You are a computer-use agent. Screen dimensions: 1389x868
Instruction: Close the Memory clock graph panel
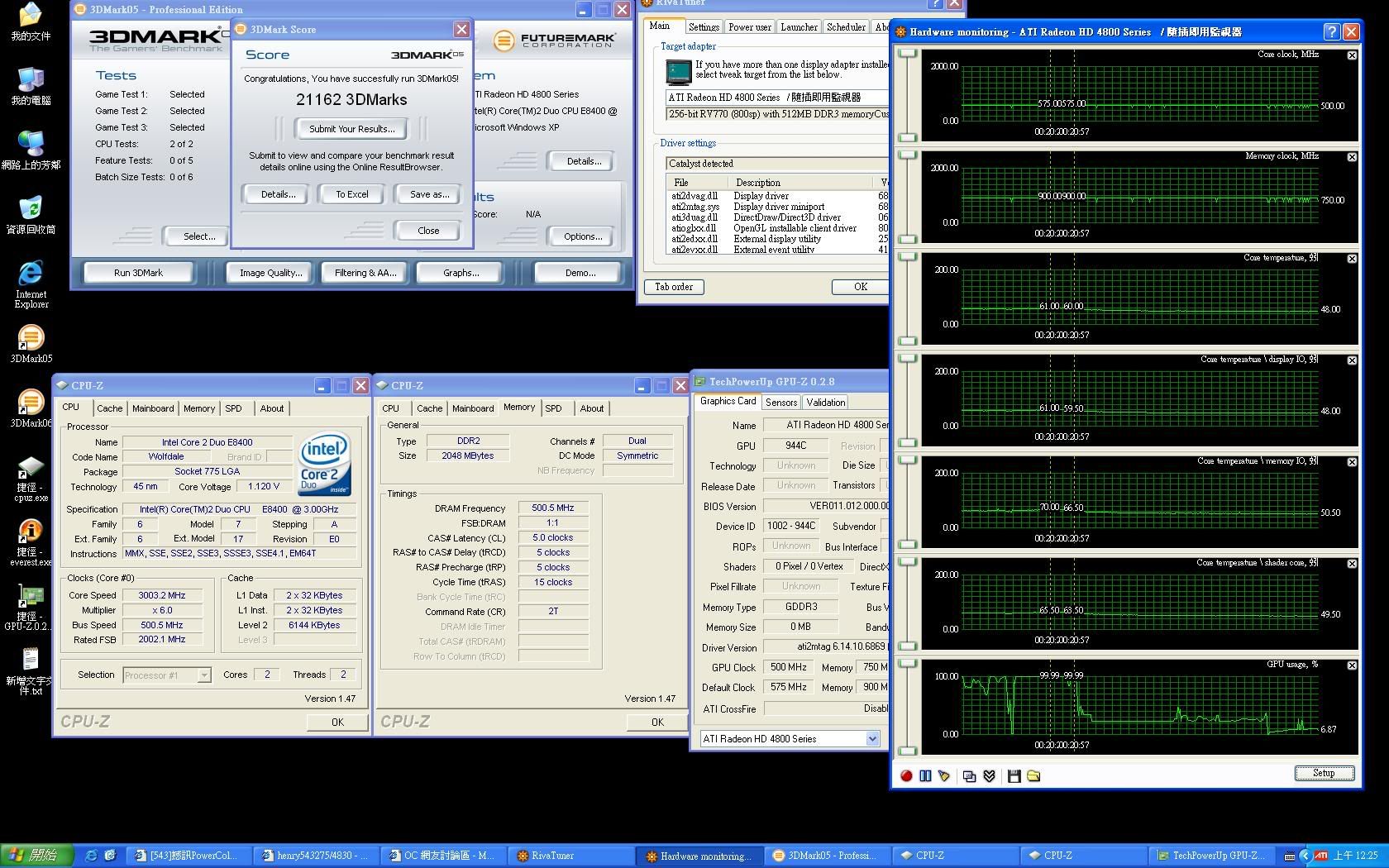tap(1352, 157)
